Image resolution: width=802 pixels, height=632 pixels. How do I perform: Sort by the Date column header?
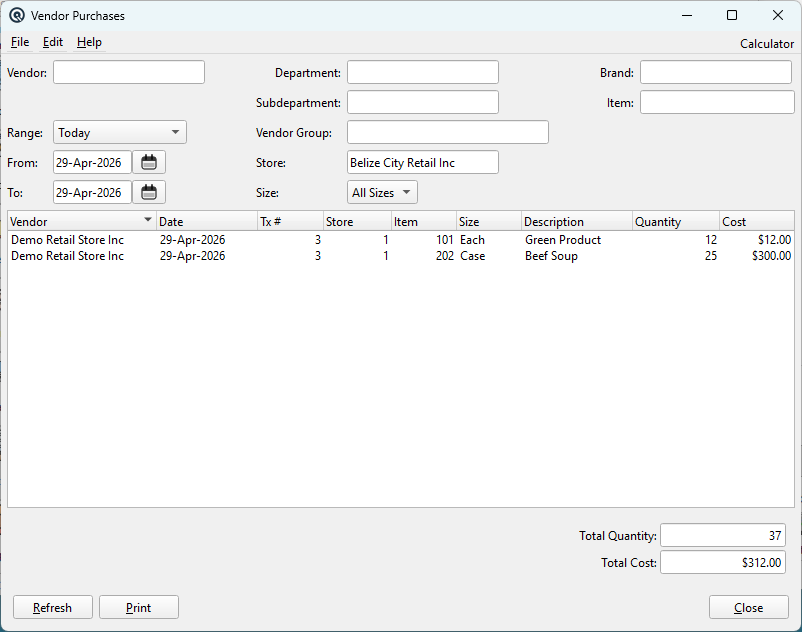(207, 221)
